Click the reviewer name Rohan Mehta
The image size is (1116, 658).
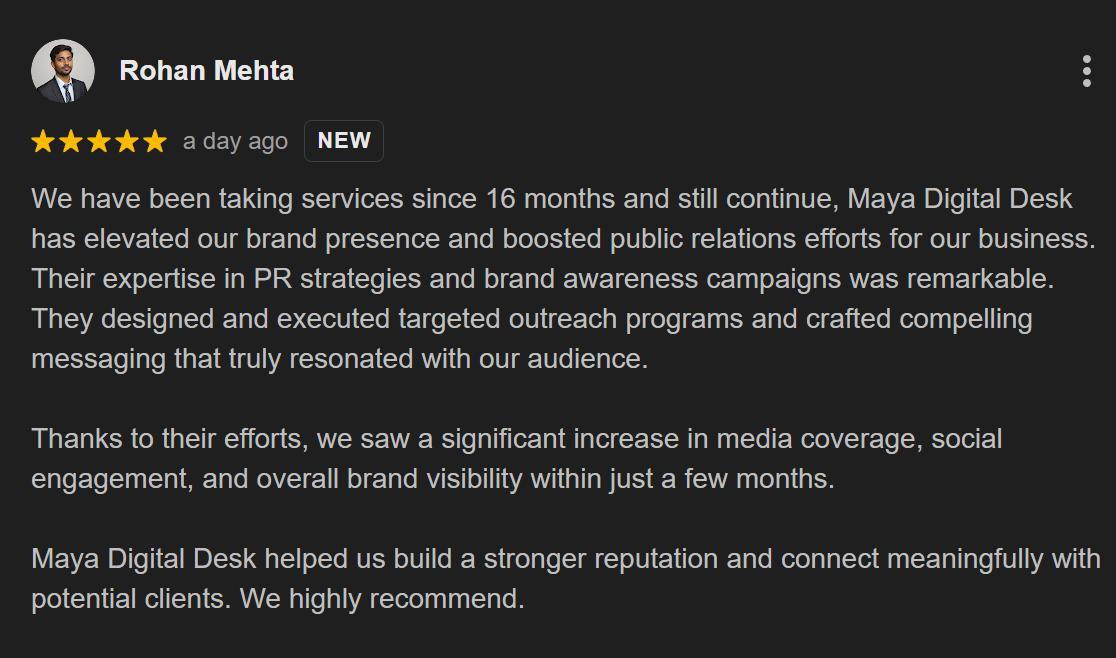[206, 70]
